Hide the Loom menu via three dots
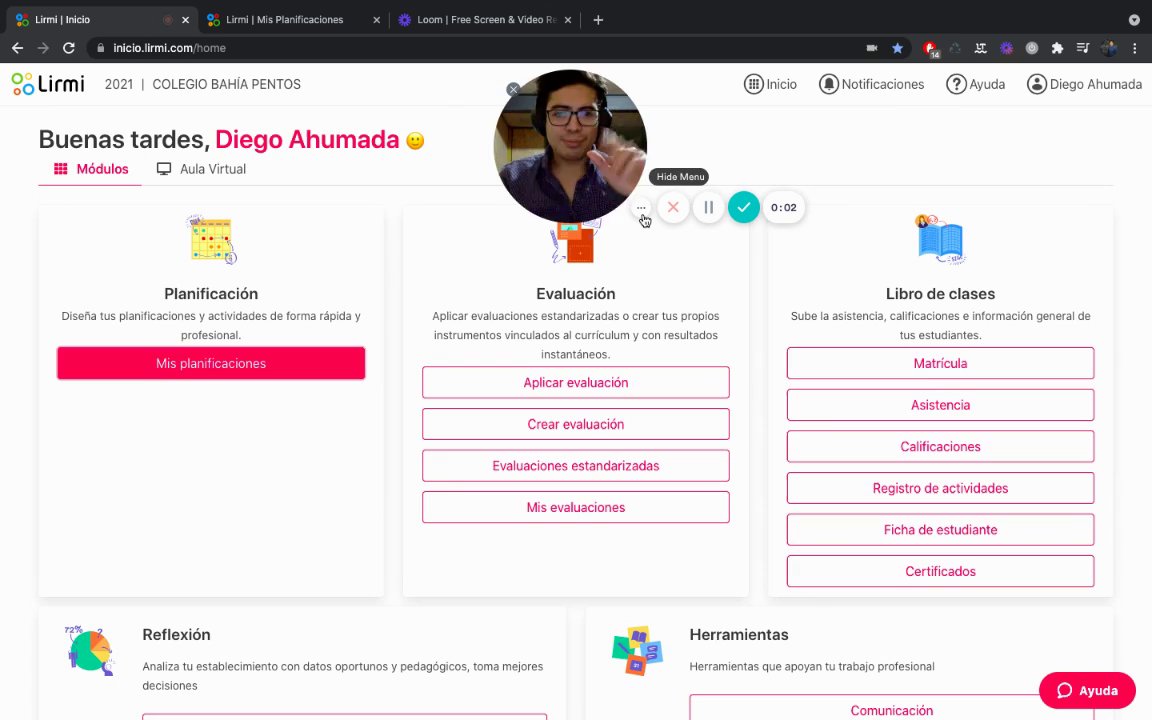 coord(641,208)
